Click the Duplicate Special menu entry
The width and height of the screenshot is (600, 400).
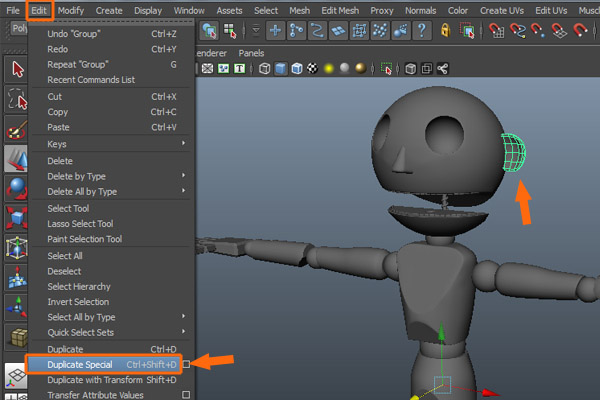point(80,365)
